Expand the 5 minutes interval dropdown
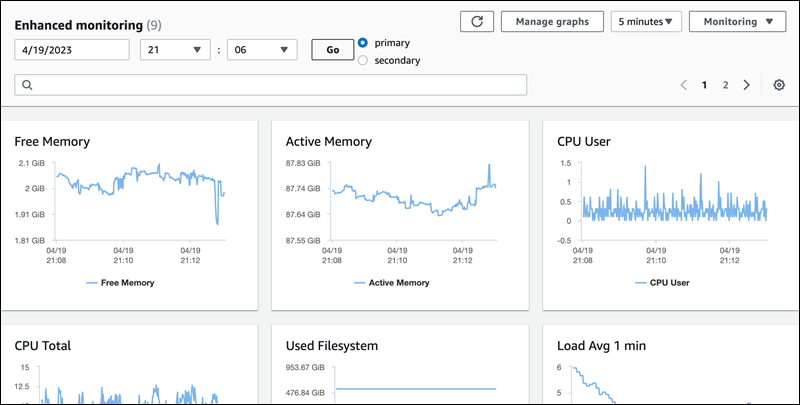800x405 pixels. pyautogui.click(x=644, y=21)
